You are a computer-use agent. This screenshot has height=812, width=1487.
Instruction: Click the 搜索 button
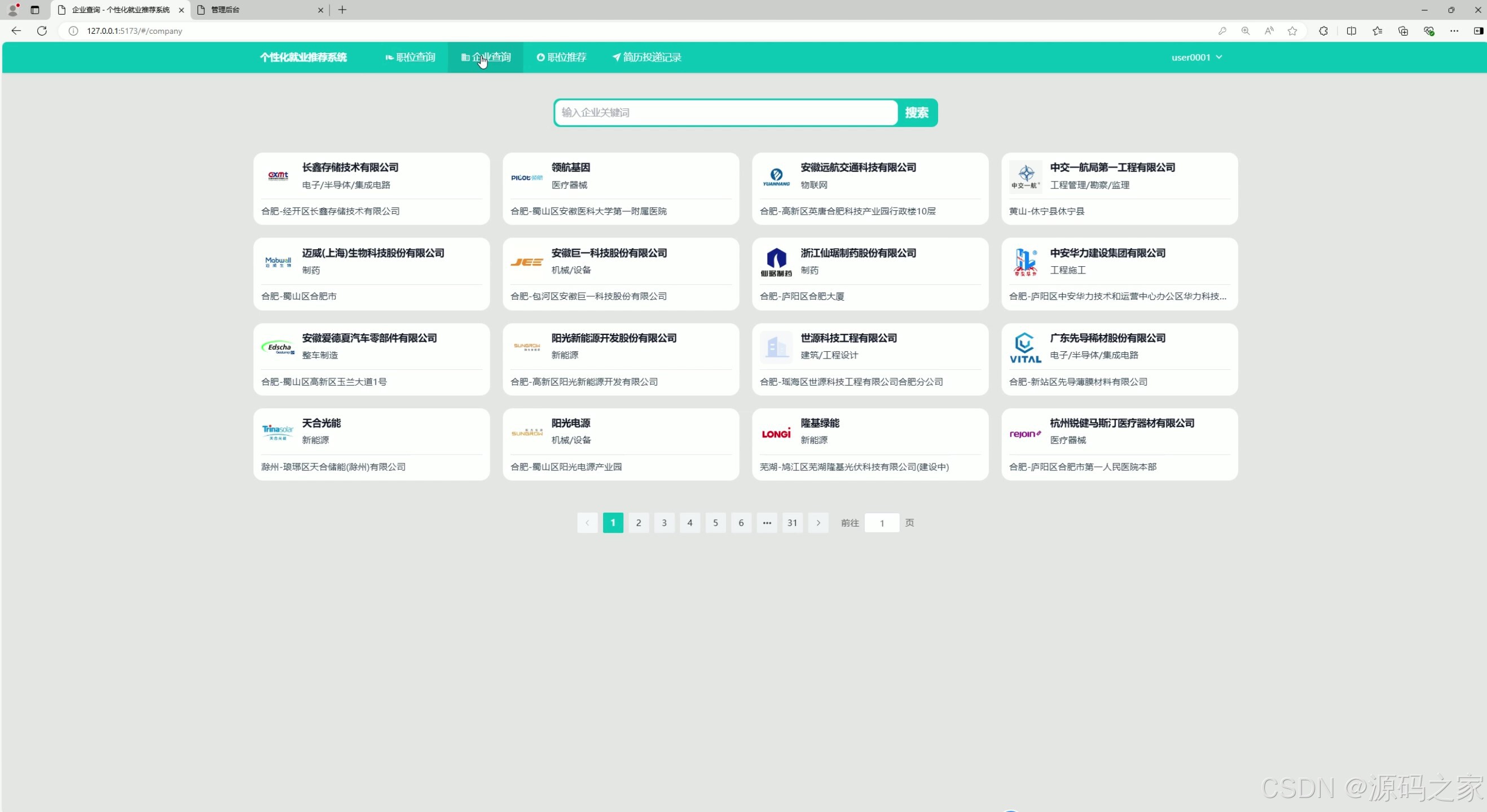click(x=917, y=113)
